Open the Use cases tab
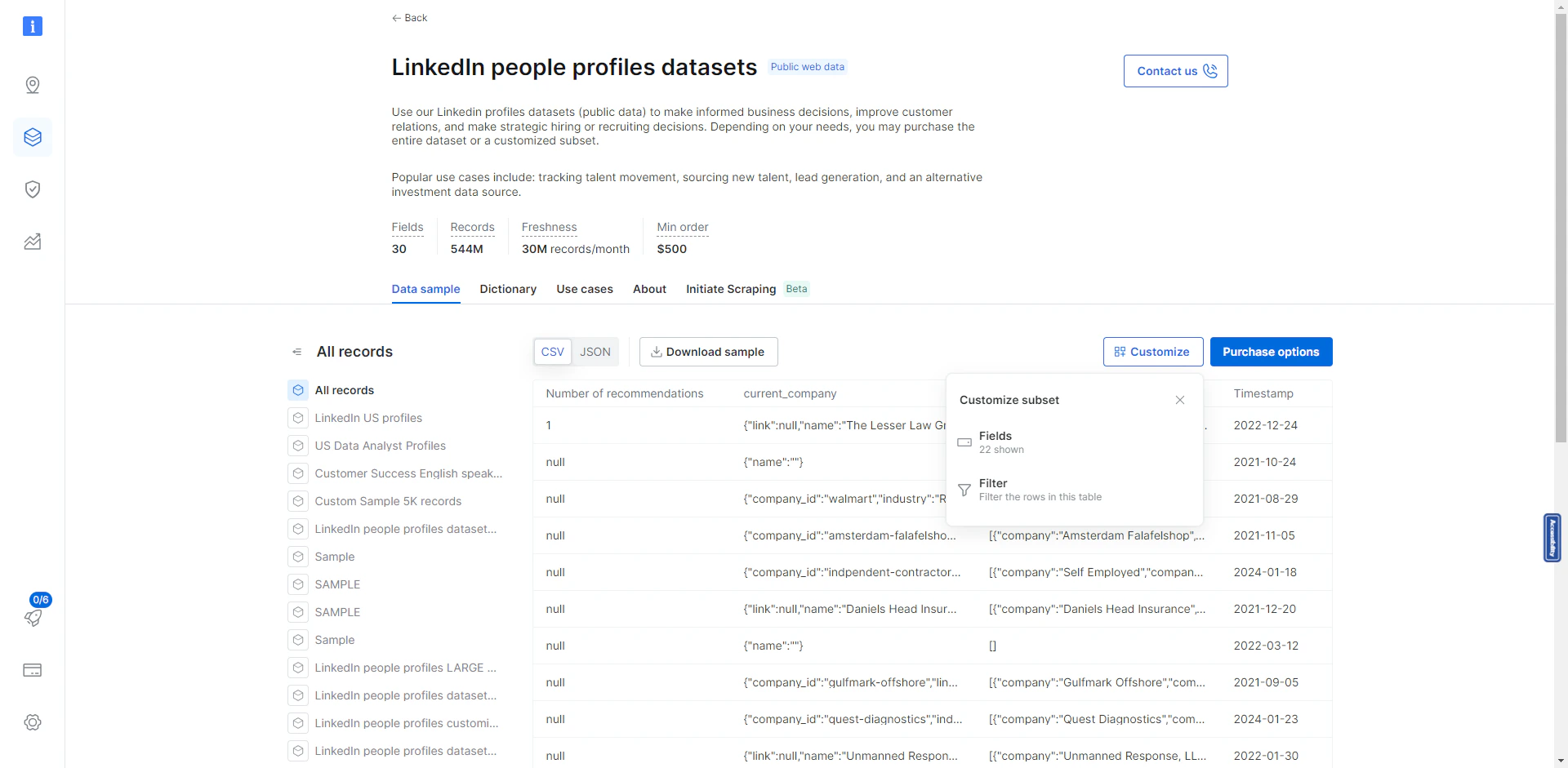1568x768 pixels. (585, 289)
